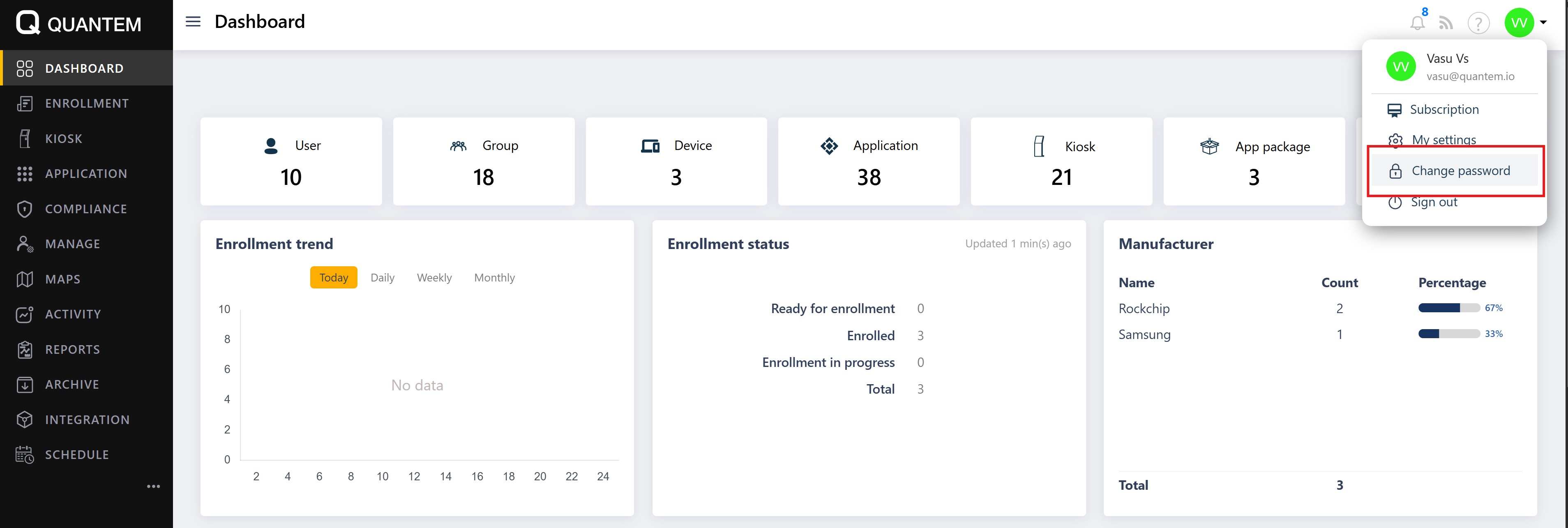Click the RSS feed icon
This screenshot has height=528, width=1568.
pyautogui.click(x=1446, y=23)
